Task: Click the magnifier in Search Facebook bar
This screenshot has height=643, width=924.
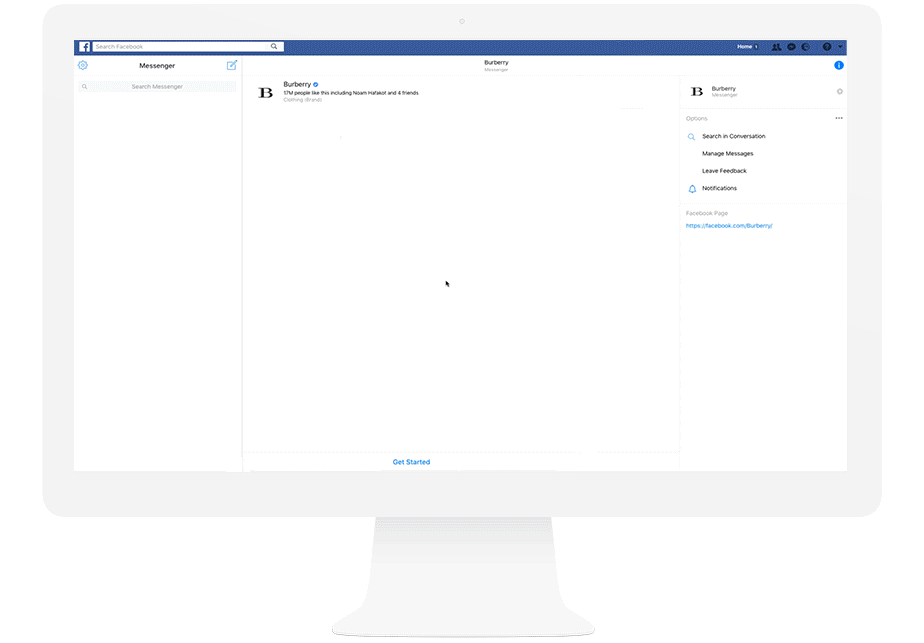Action: pos(274,47)
